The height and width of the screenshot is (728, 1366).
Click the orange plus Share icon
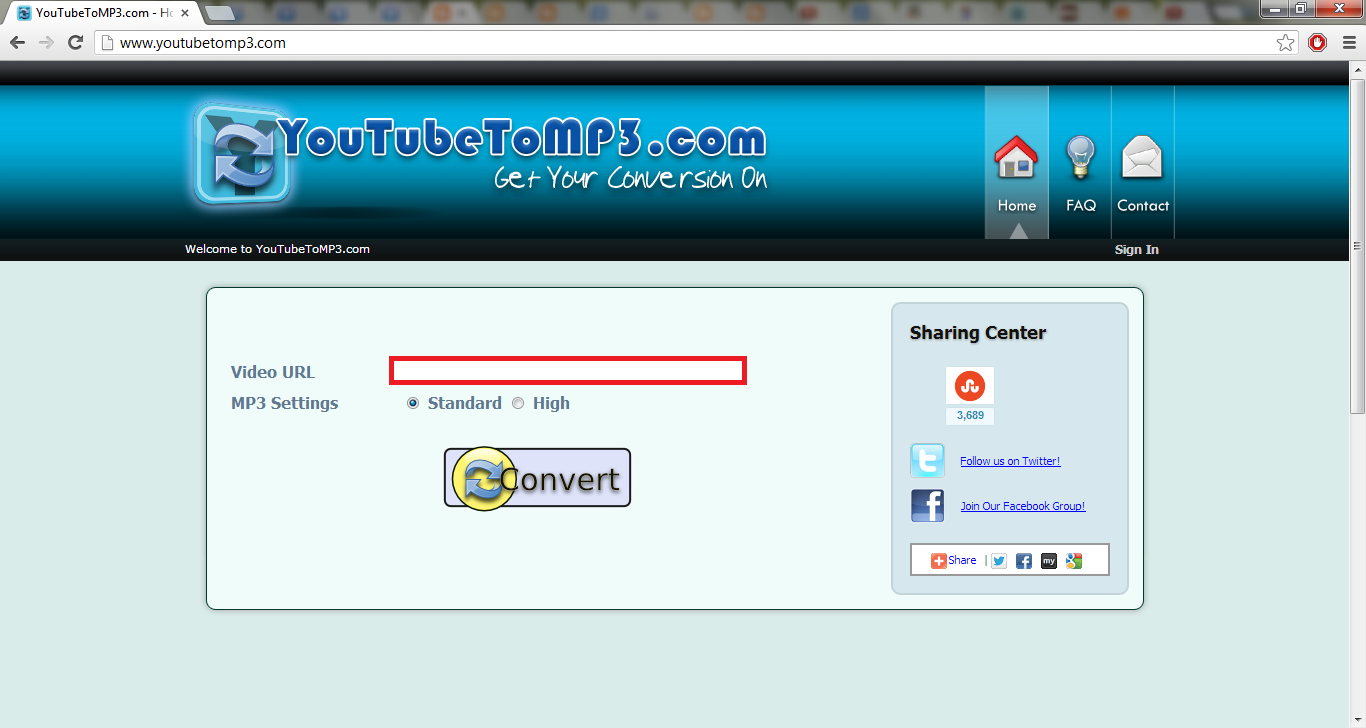click(x=939, y=561)
